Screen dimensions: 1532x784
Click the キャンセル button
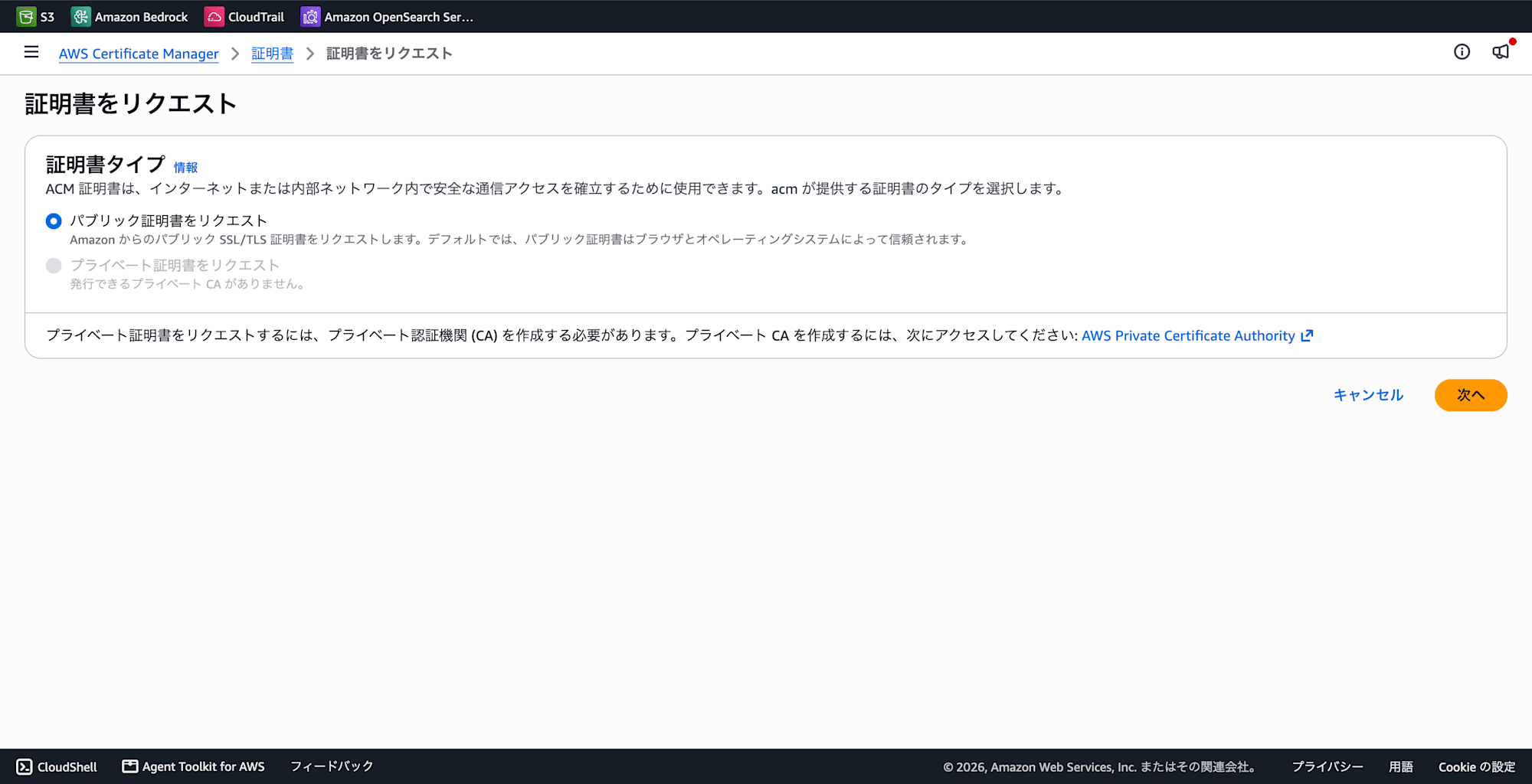point(1368,395)
